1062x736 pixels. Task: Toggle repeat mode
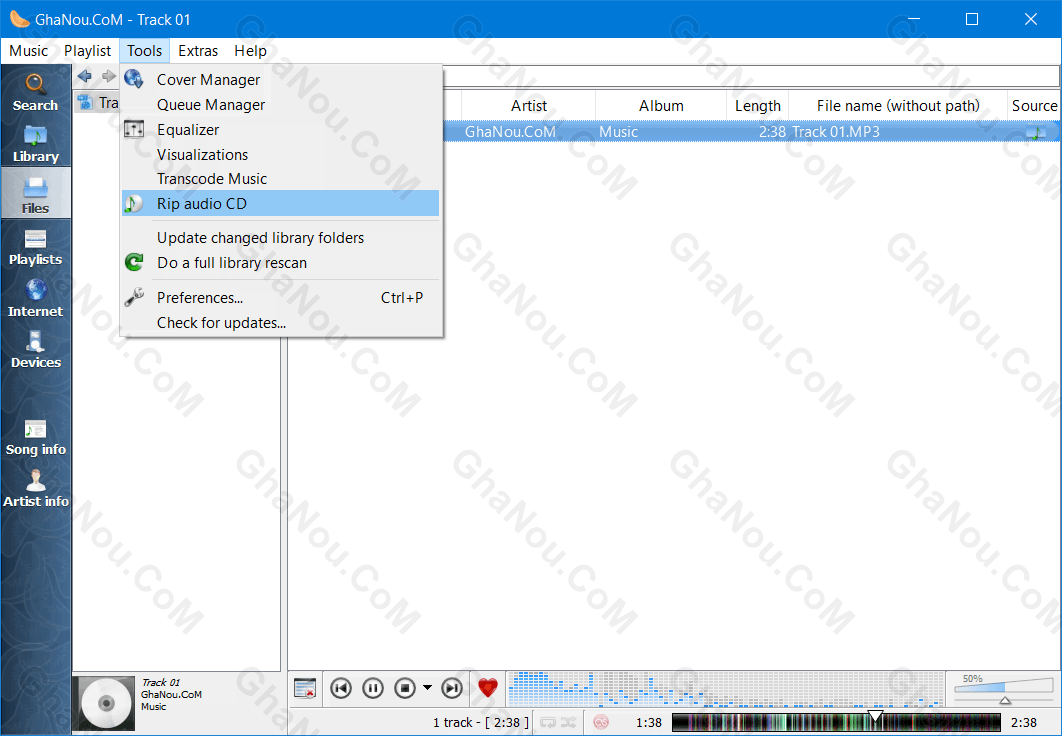pos(547,722)
